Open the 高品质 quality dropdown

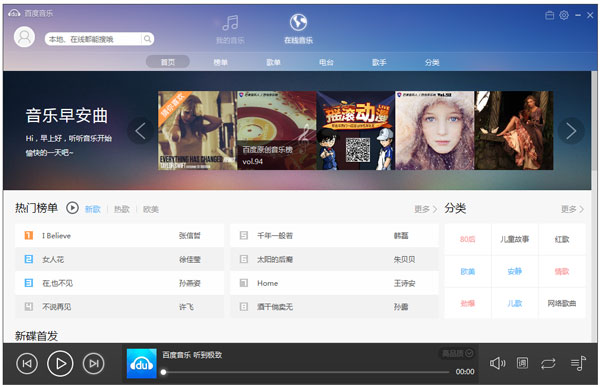pyautogui.click(x=457, y=353)
